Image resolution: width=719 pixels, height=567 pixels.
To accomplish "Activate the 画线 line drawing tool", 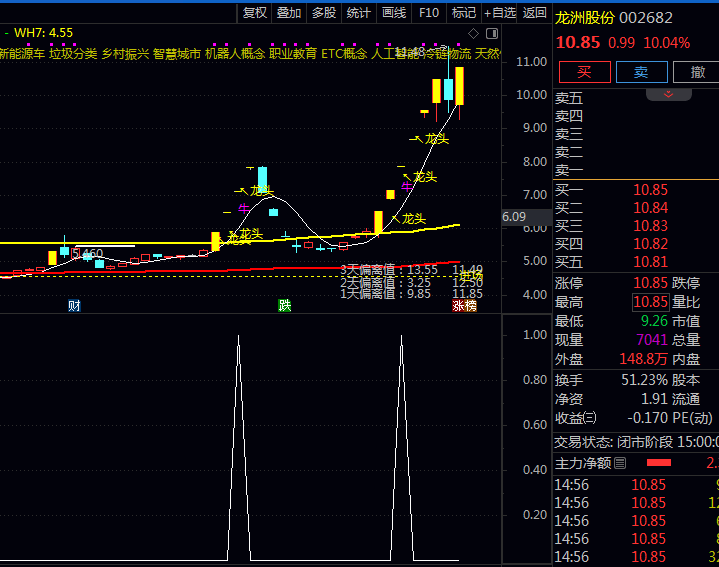I will tap(394, 13).
